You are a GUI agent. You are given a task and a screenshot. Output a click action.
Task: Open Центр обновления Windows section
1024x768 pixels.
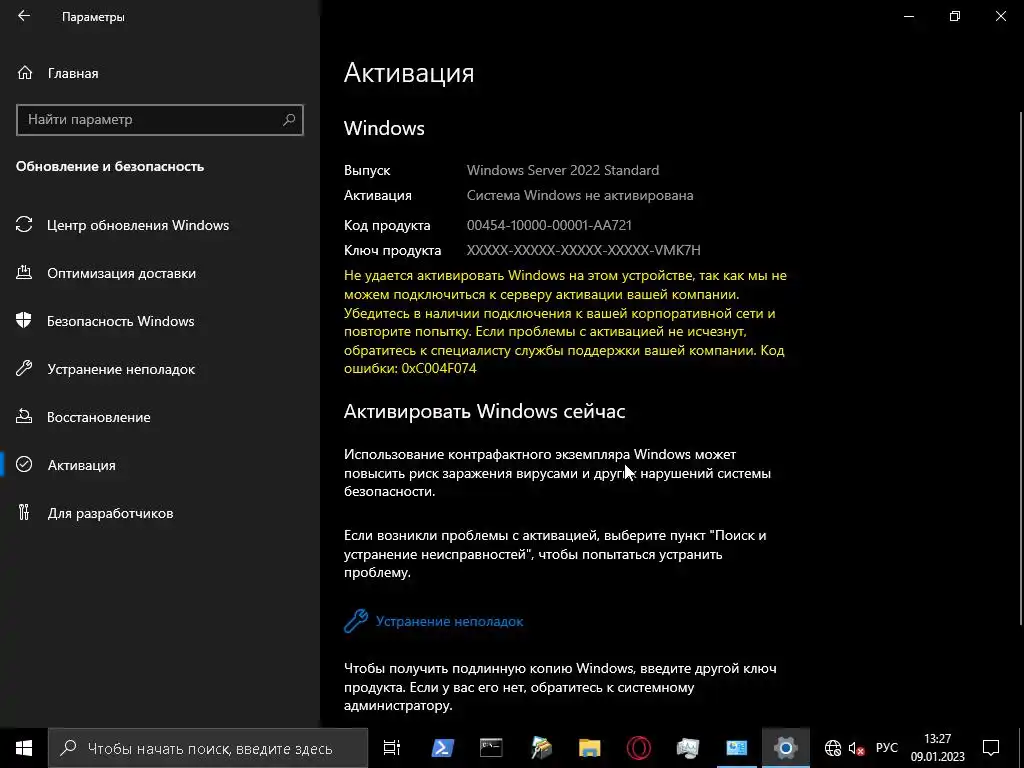coord(138,225)
